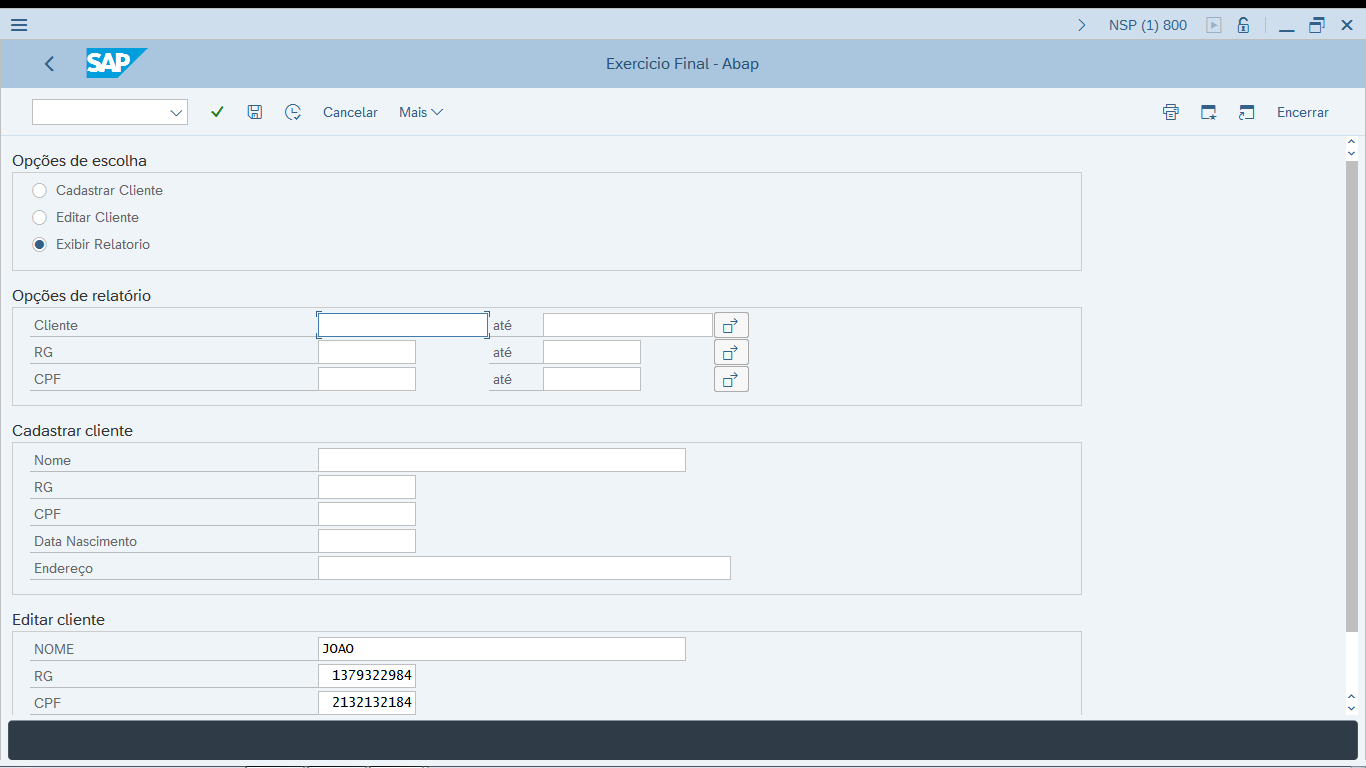The width and height of the screenshot is (1366, 768).
Task: Click the CPF field with 2132132184
Action: pos(366,703)
